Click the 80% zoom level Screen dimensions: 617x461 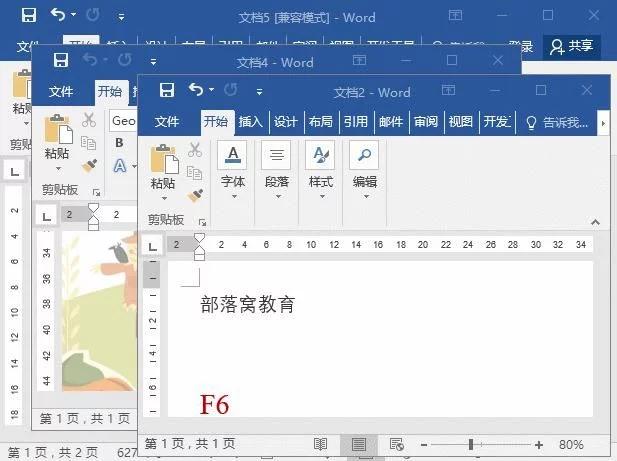pos(571,444)
